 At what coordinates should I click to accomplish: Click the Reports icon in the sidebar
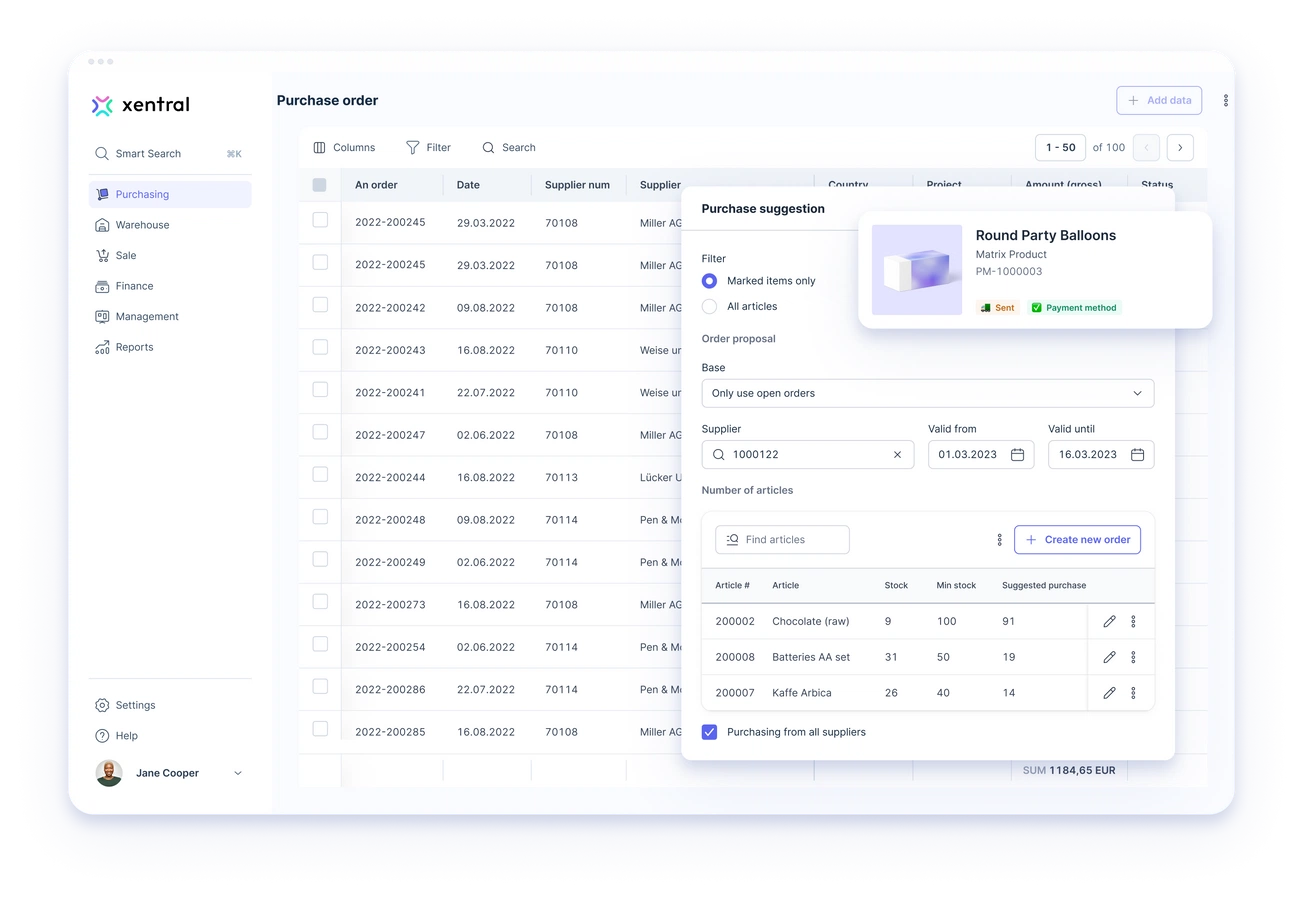pyautogui.click(x=101, y=347)
